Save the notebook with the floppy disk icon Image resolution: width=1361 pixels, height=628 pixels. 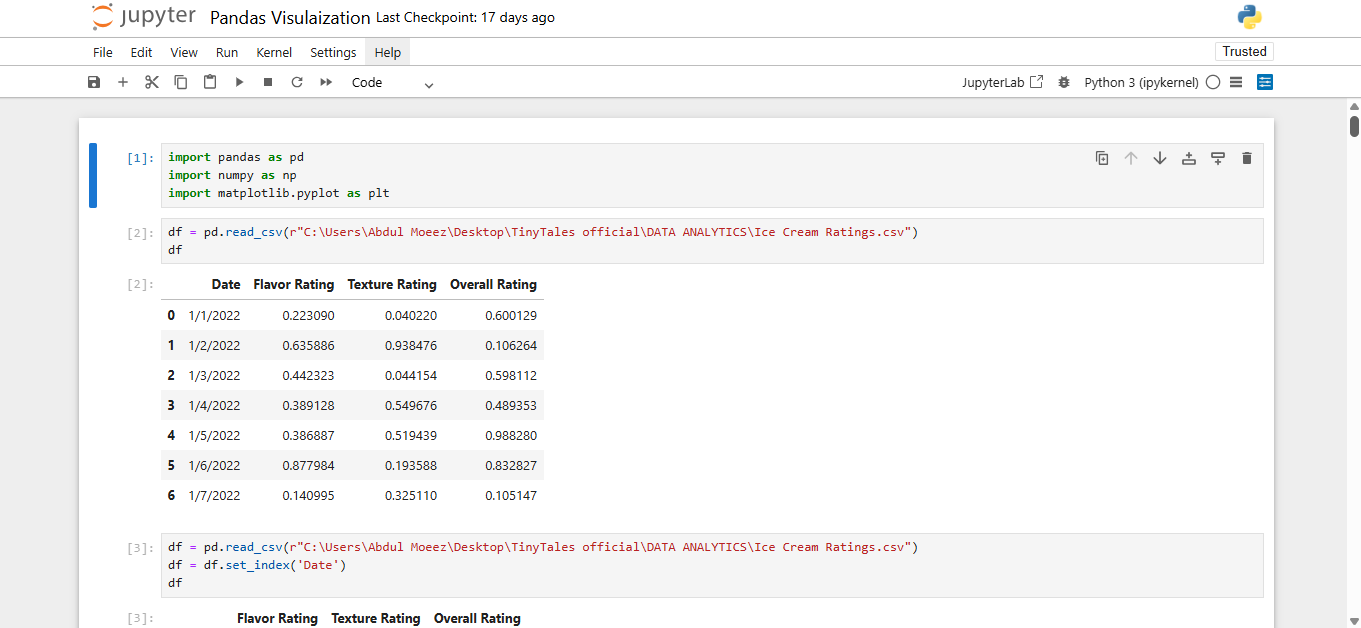(x=94, y=82)
